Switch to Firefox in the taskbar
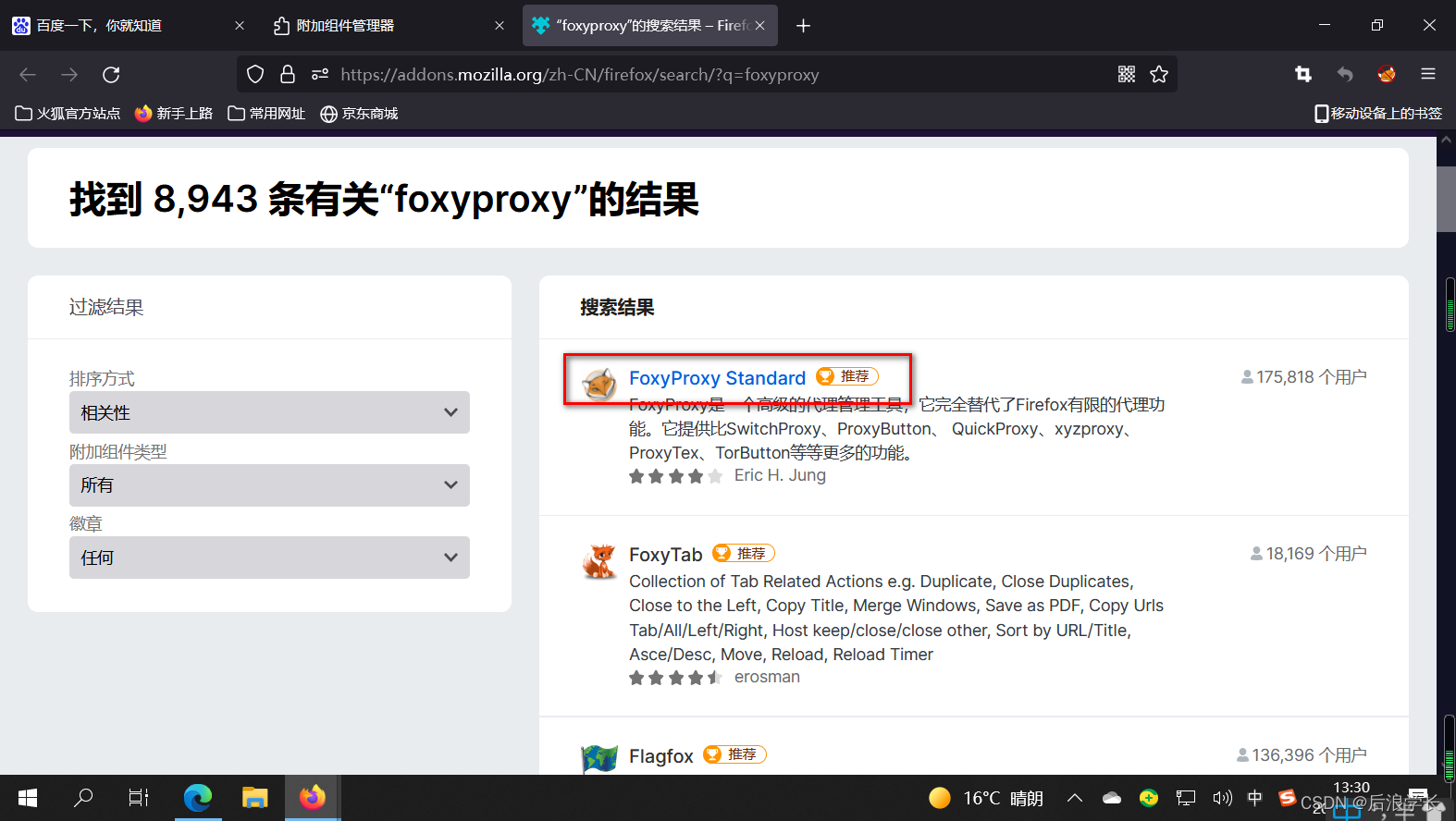This screenshot has height=821, width=1456. click(313, 798)
